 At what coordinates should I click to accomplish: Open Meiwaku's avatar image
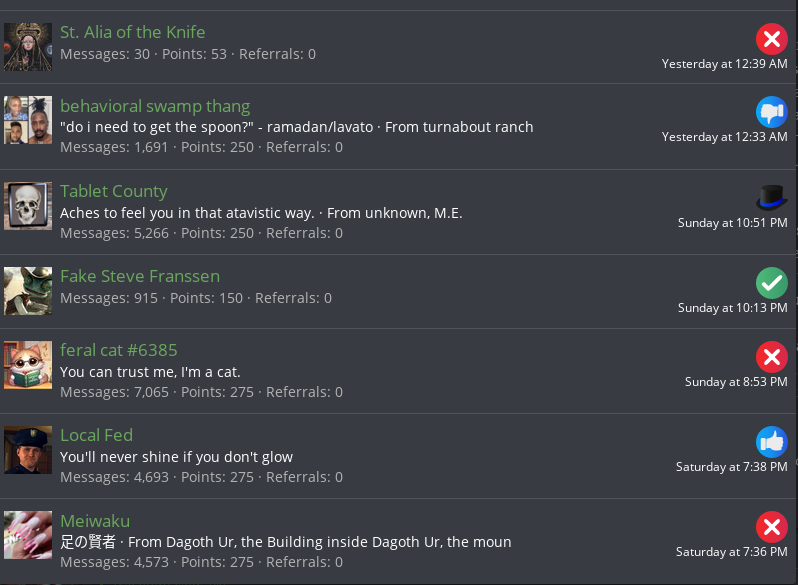pos(28,535)
